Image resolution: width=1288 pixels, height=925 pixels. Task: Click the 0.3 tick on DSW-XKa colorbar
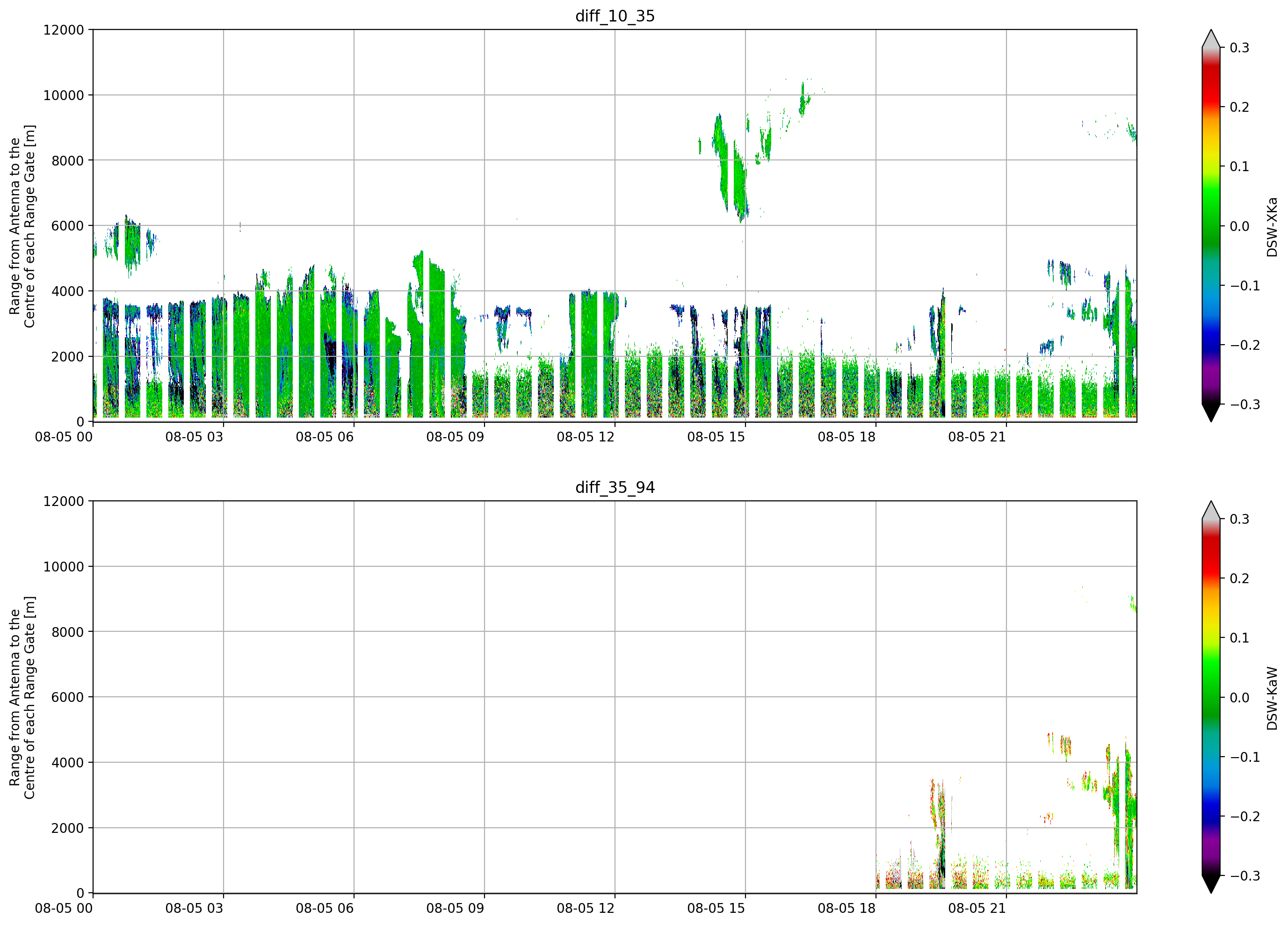(1240, 48)
